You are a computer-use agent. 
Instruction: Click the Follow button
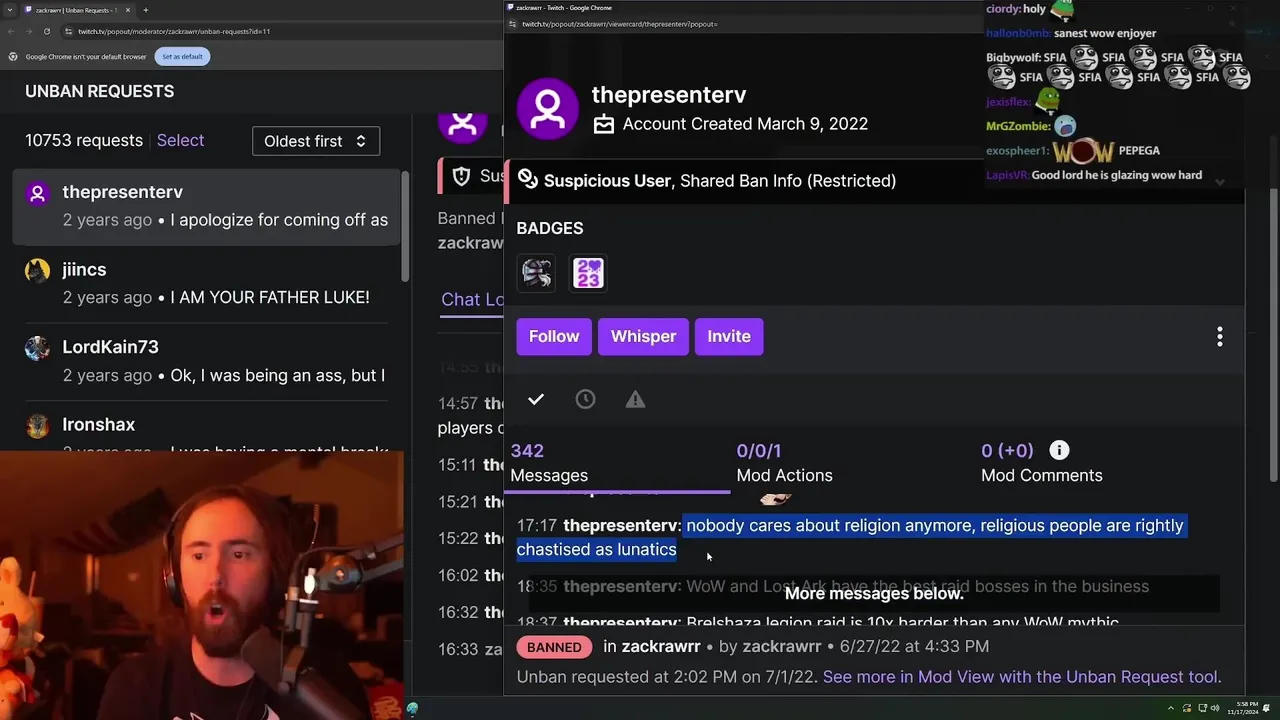pos(554,337)
